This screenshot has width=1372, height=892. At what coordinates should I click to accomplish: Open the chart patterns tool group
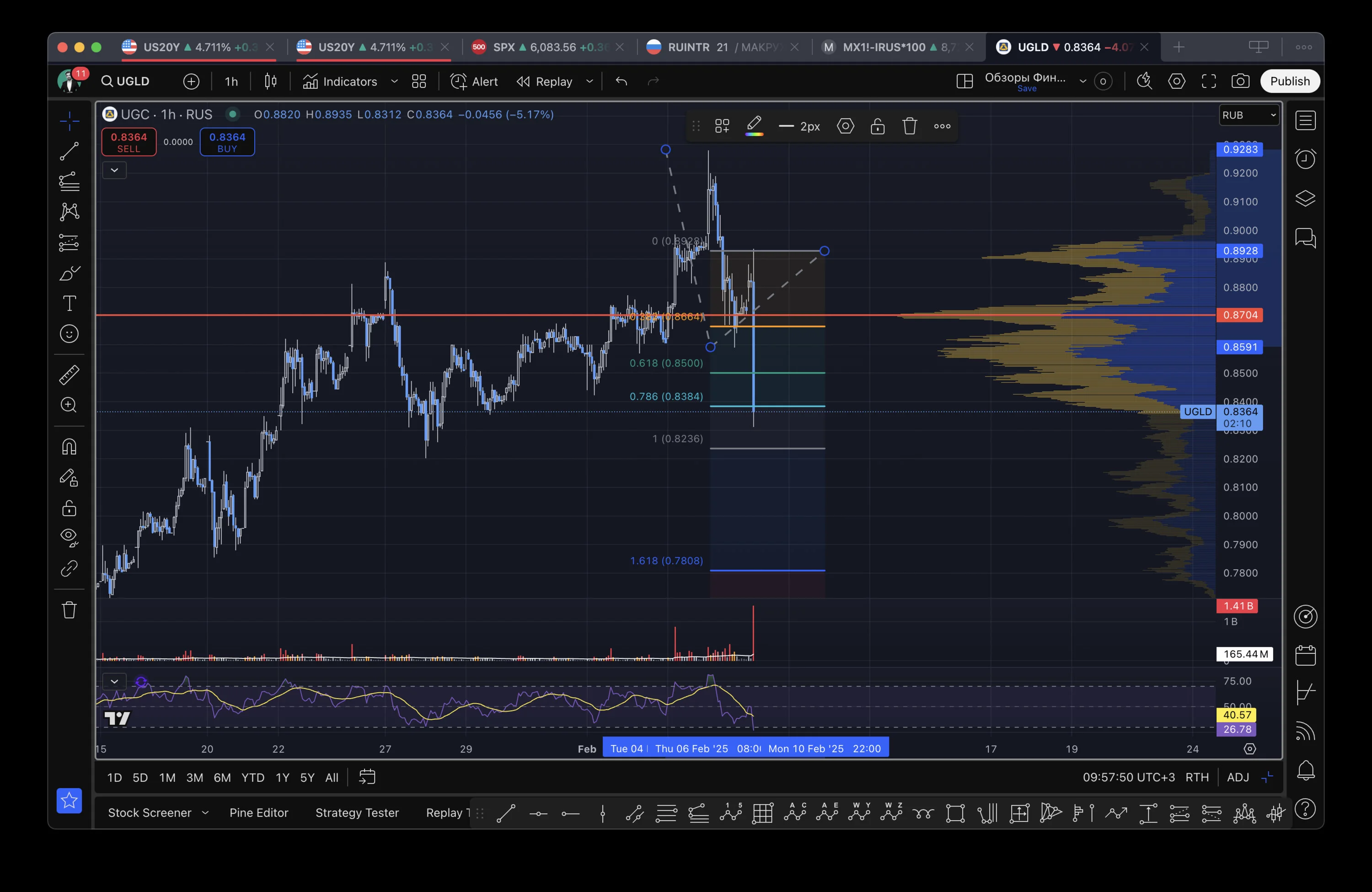coord(69,212)
